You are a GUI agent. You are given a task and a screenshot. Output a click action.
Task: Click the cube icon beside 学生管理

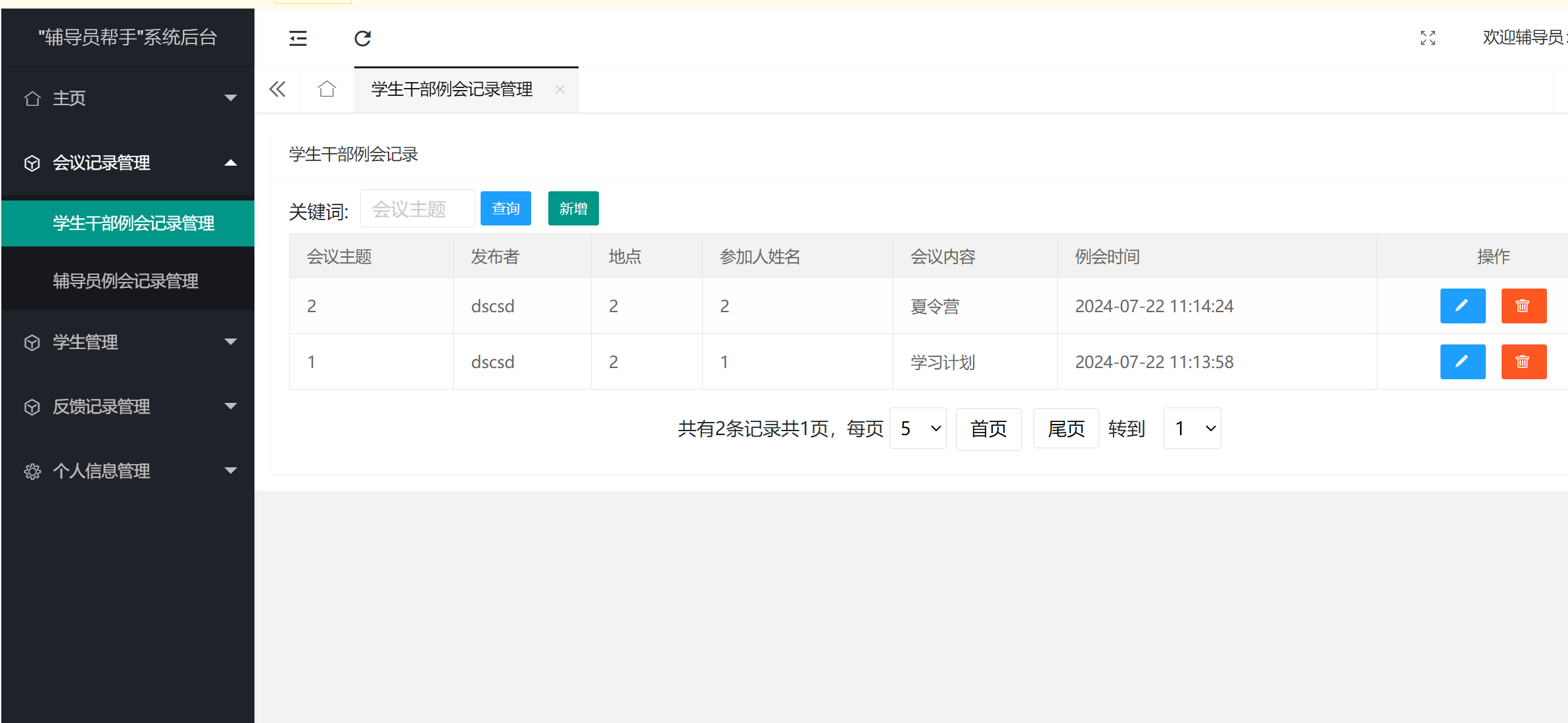point(32,342)
